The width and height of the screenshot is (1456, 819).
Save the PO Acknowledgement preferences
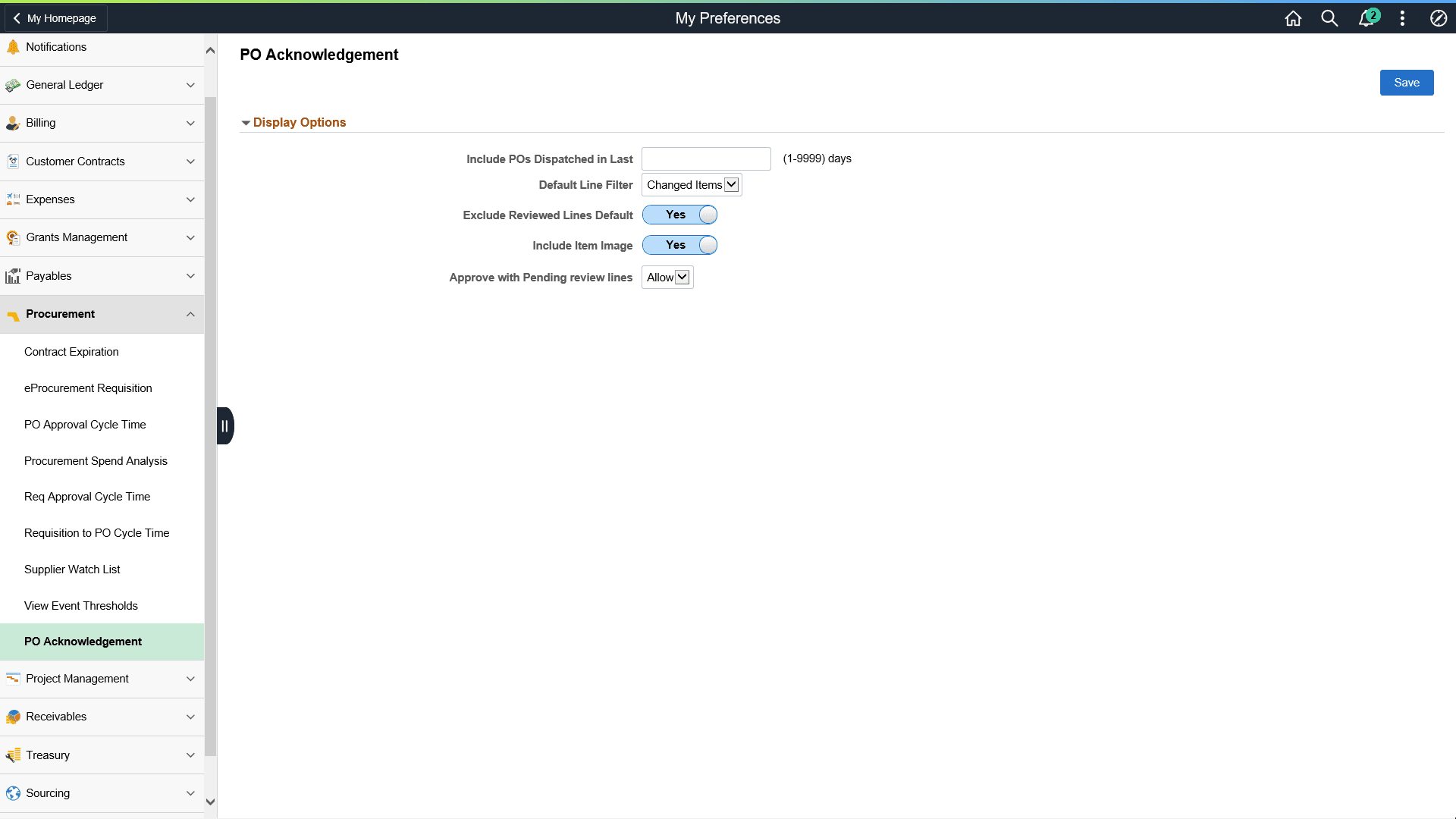(1407, 82)
